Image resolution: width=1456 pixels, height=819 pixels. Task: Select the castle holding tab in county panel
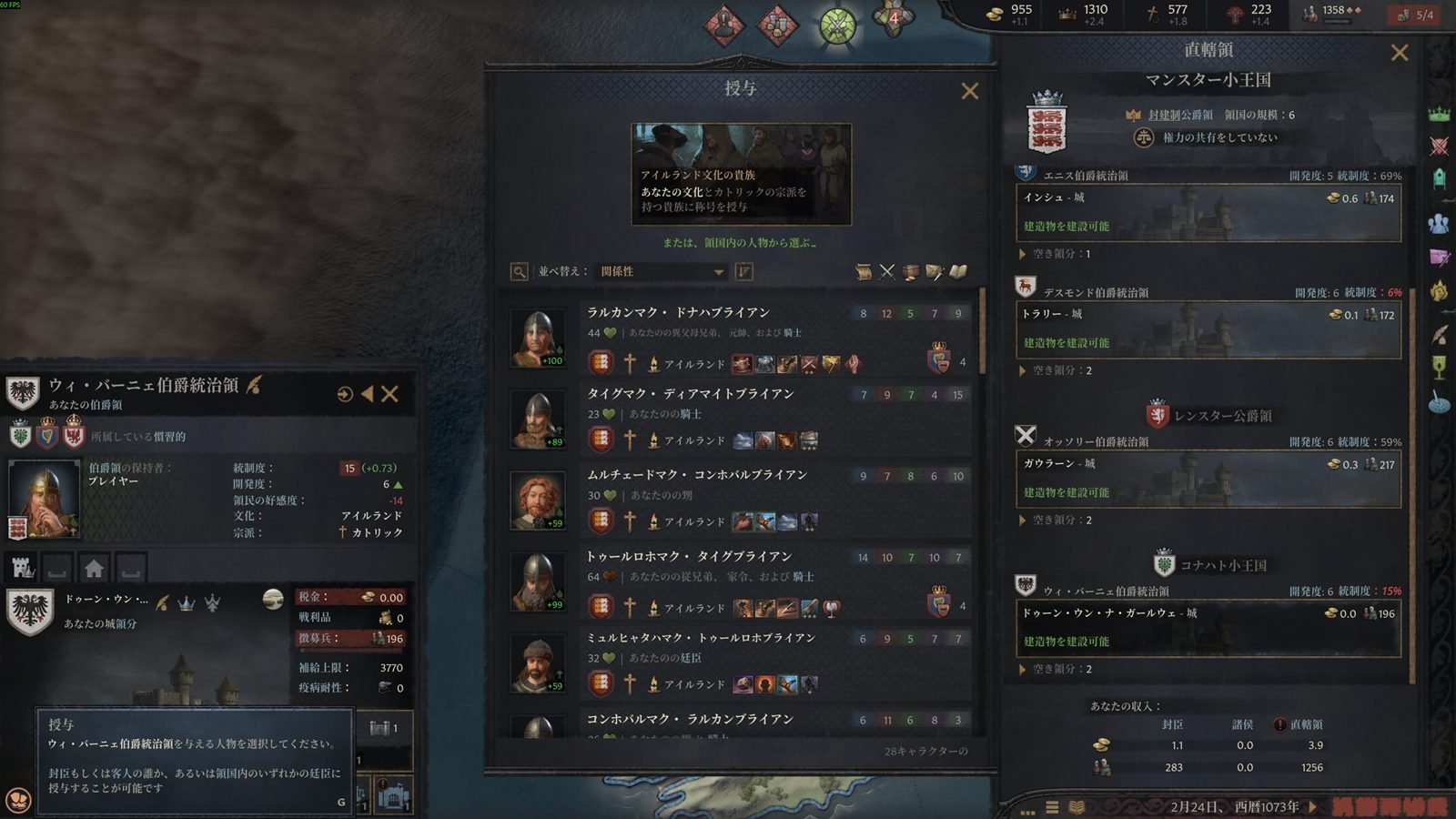point(23,568)
